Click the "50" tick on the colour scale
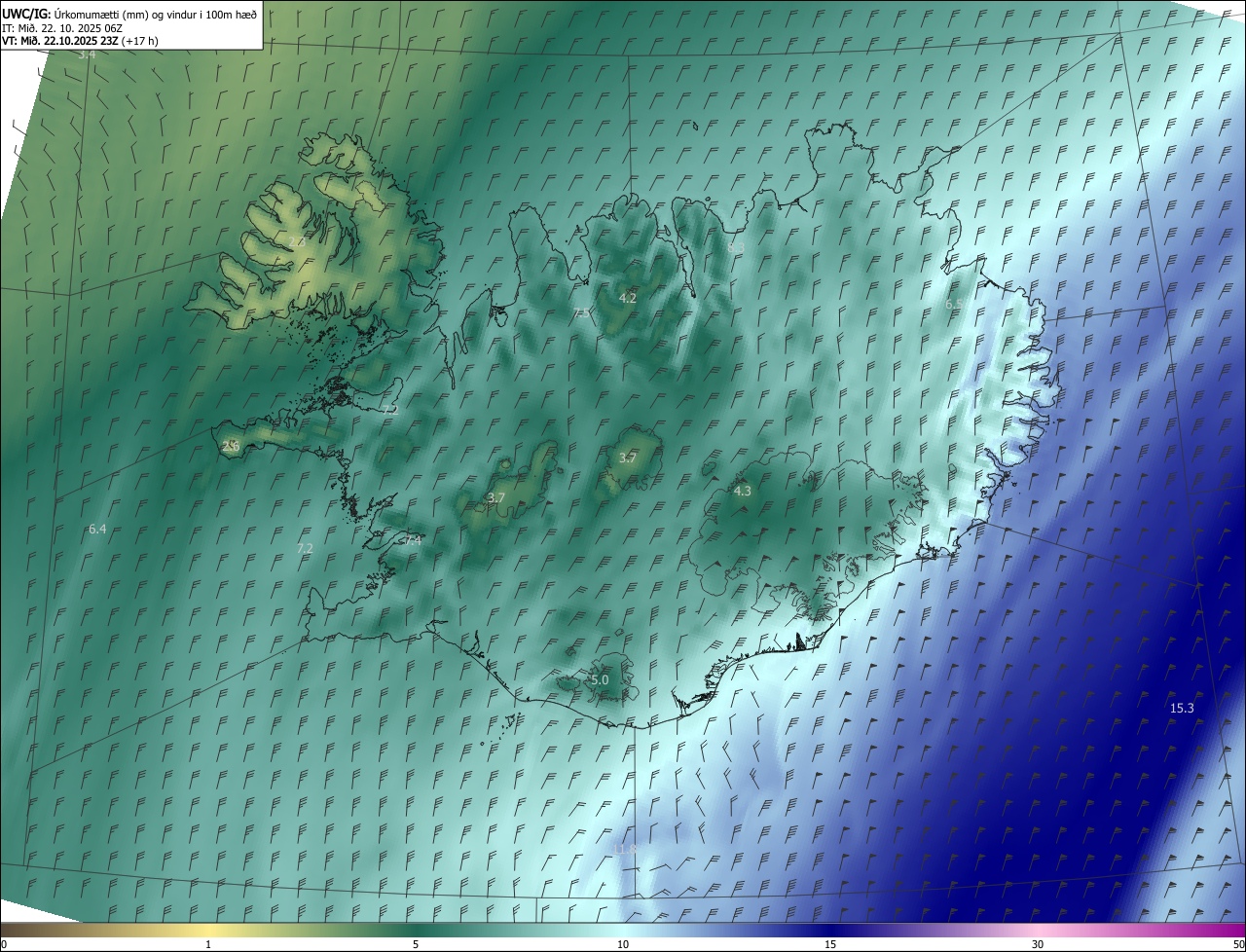Viewport: 1246px width, 952px height. 1238,944
